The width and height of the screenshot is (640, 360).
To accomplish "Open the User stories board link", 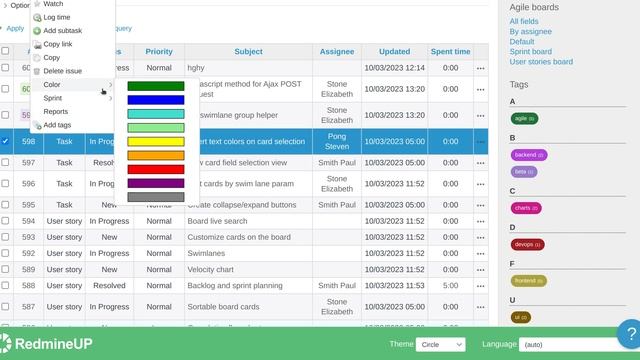I will click(541, 62).
